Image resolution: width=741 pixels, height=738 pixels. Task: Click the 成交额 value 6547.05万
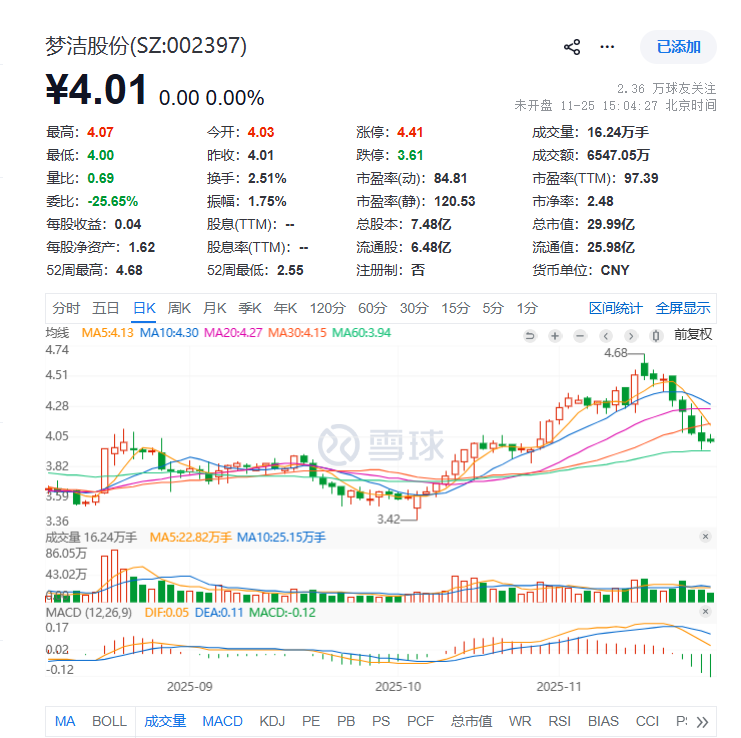coord(618,155)
